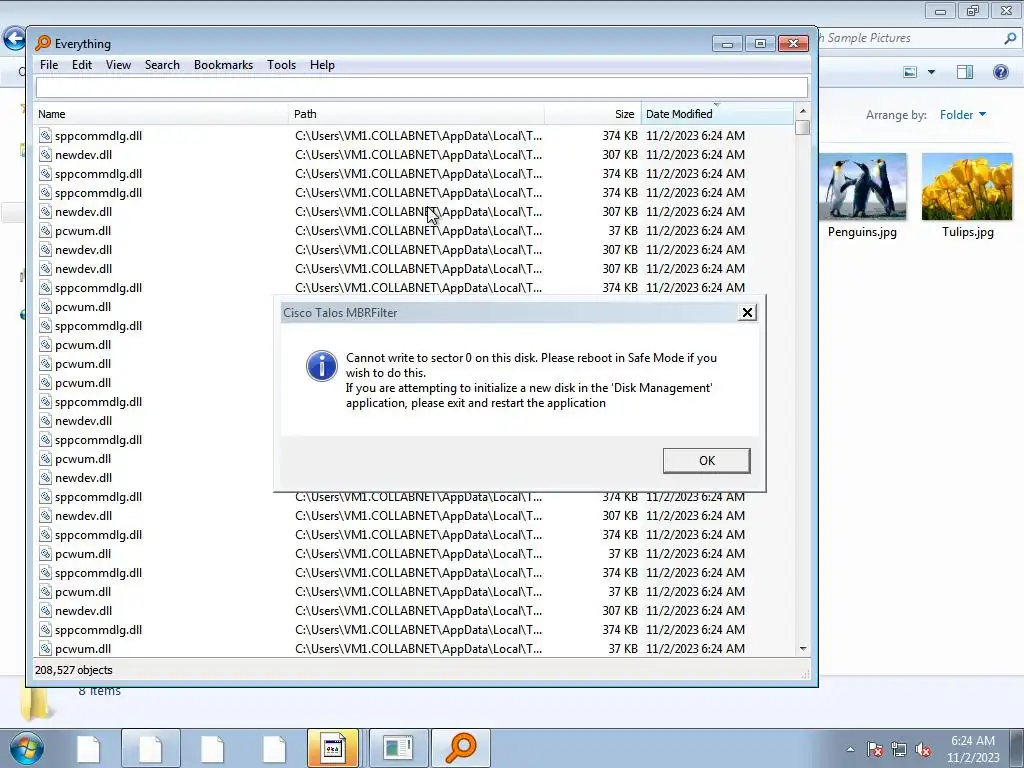Click file icon of first pcwum.dll row
Screen dimensions: 1024x768
[45, 231]
